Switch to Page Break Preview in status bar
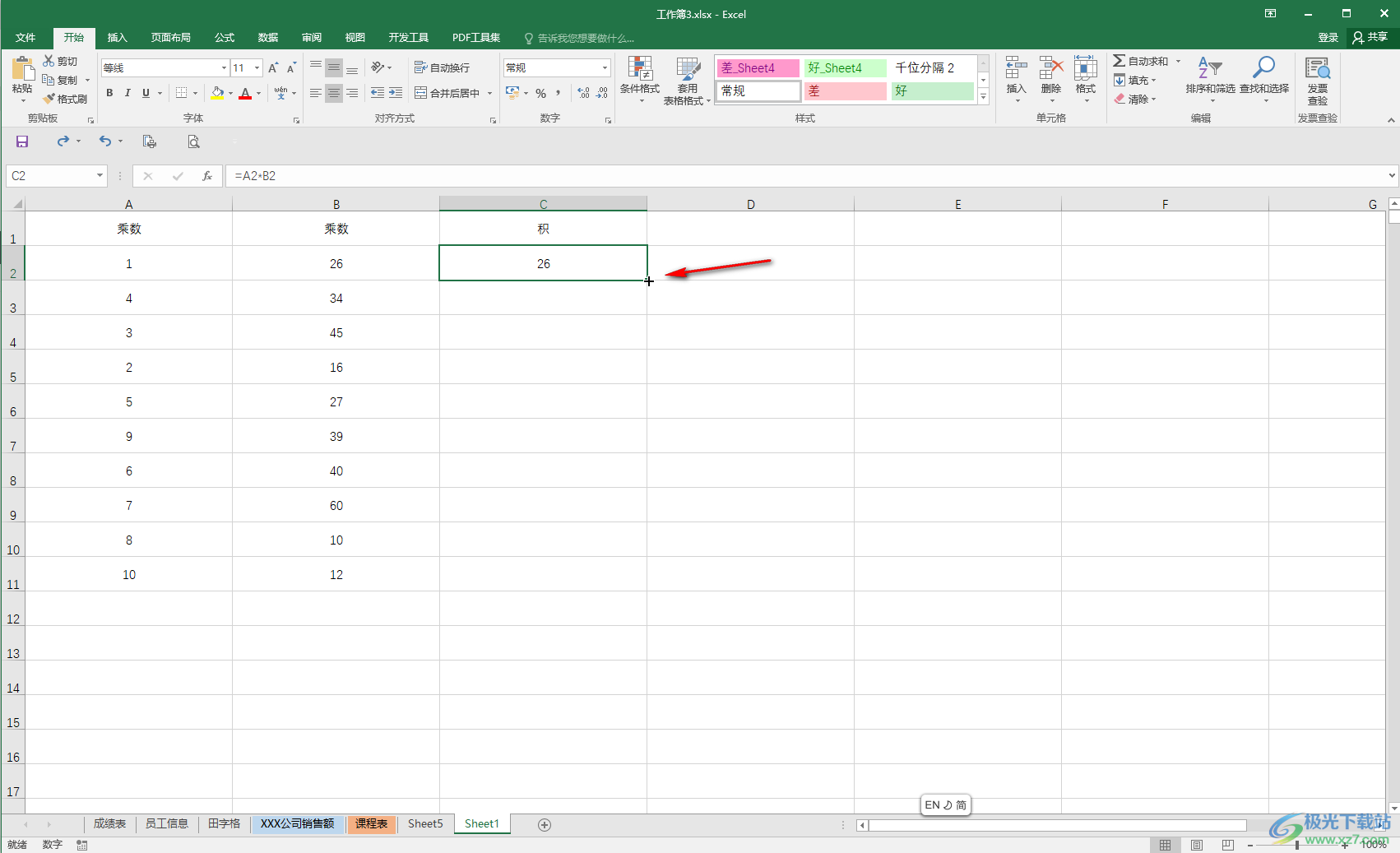Image resolution: width=1400 pixels, height=853 pixels. 1228,845
